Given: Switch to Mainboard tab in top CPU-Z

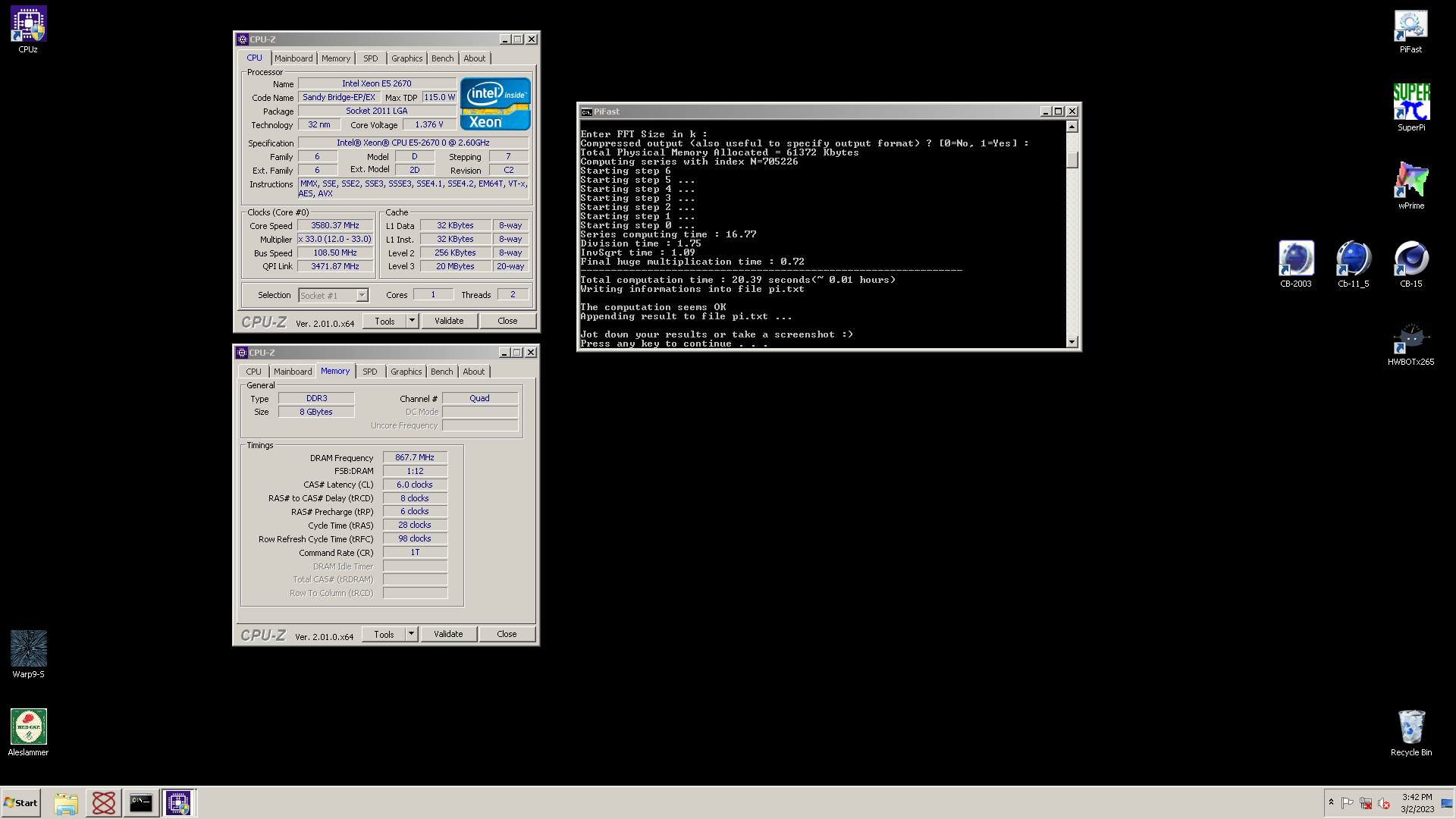Looking at the screenshot, I should pos(293,58).
